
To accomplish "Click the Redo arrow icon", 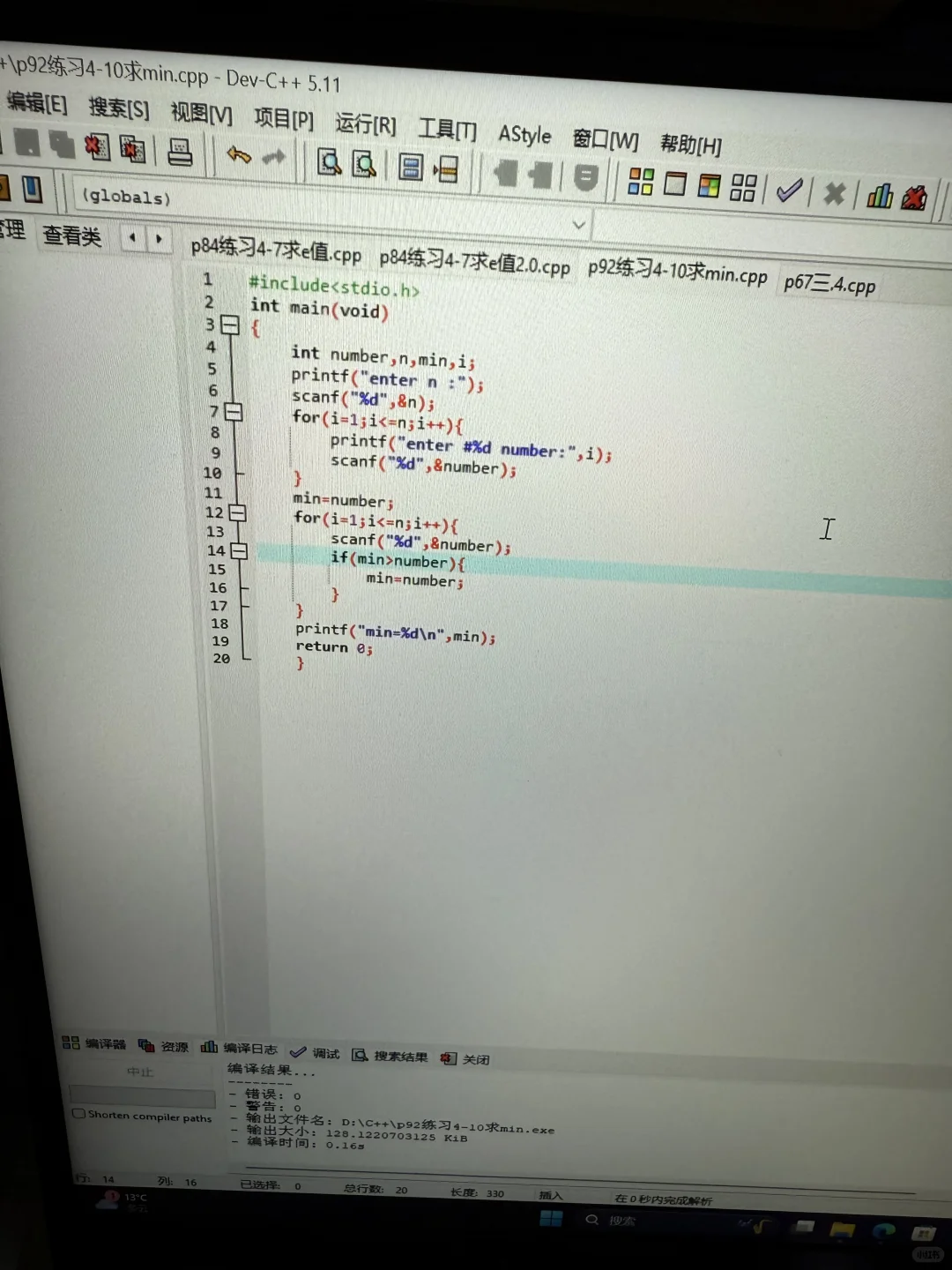I will tap(274, 157).
